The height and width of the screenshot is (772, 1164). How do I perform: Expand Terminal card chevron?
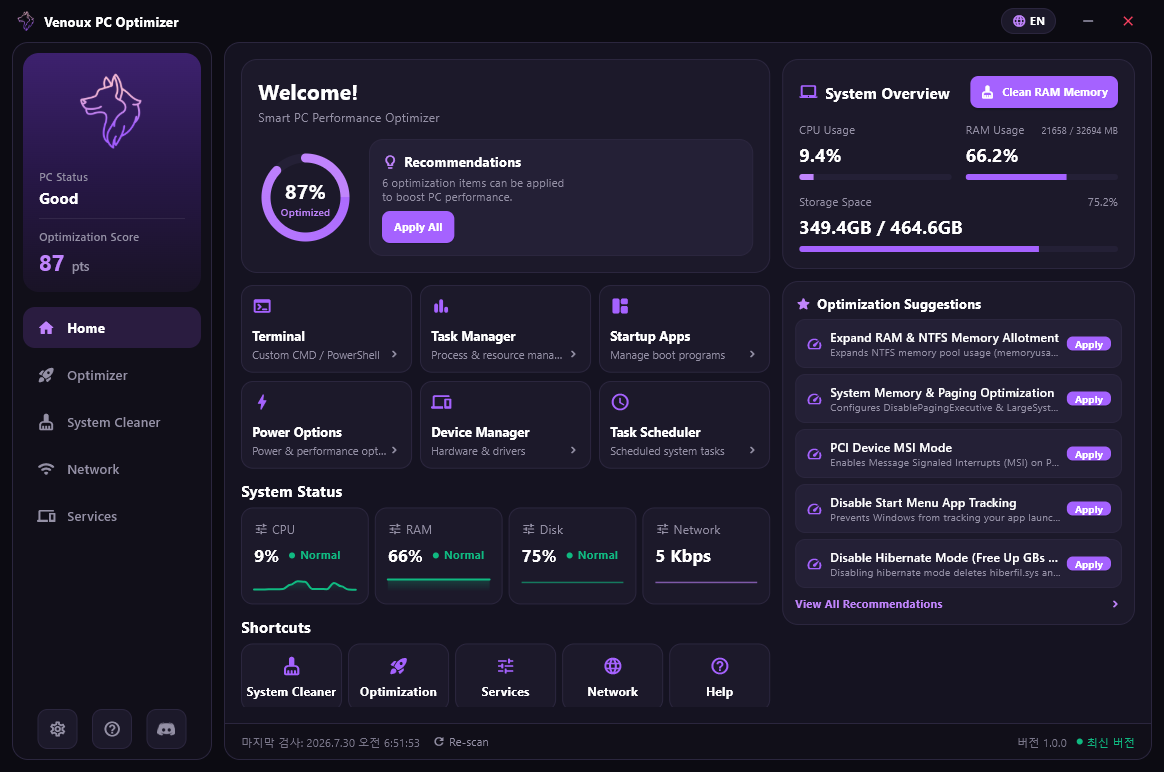click(394, 354)
